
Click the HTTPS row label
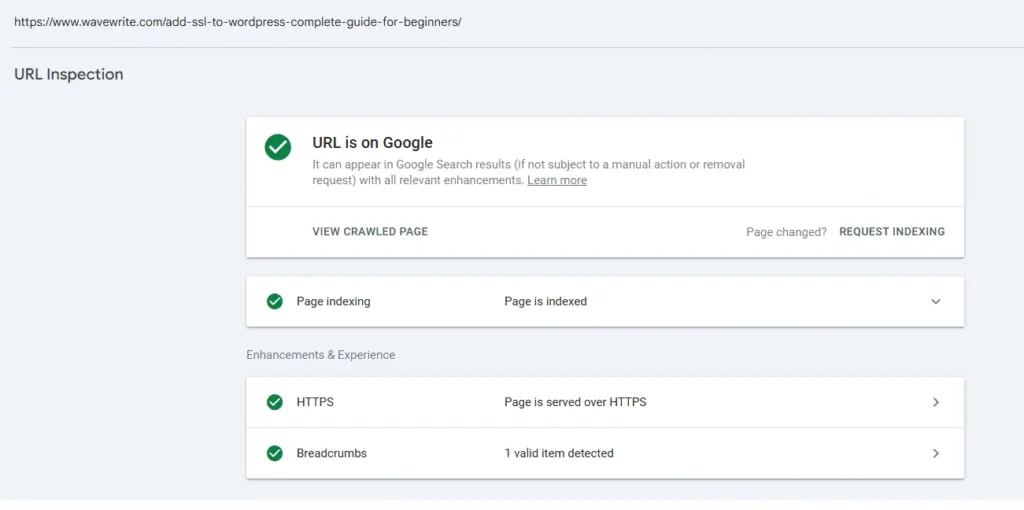coord(315,402)
